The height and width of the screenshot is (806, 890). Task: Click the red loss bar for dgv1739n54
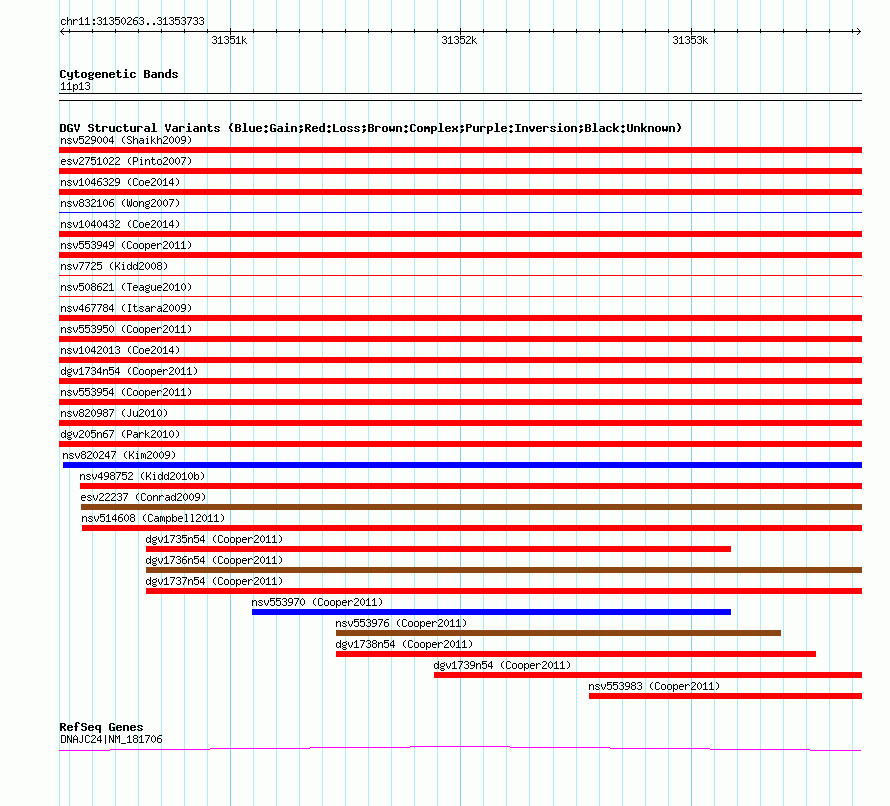point(648,675)
